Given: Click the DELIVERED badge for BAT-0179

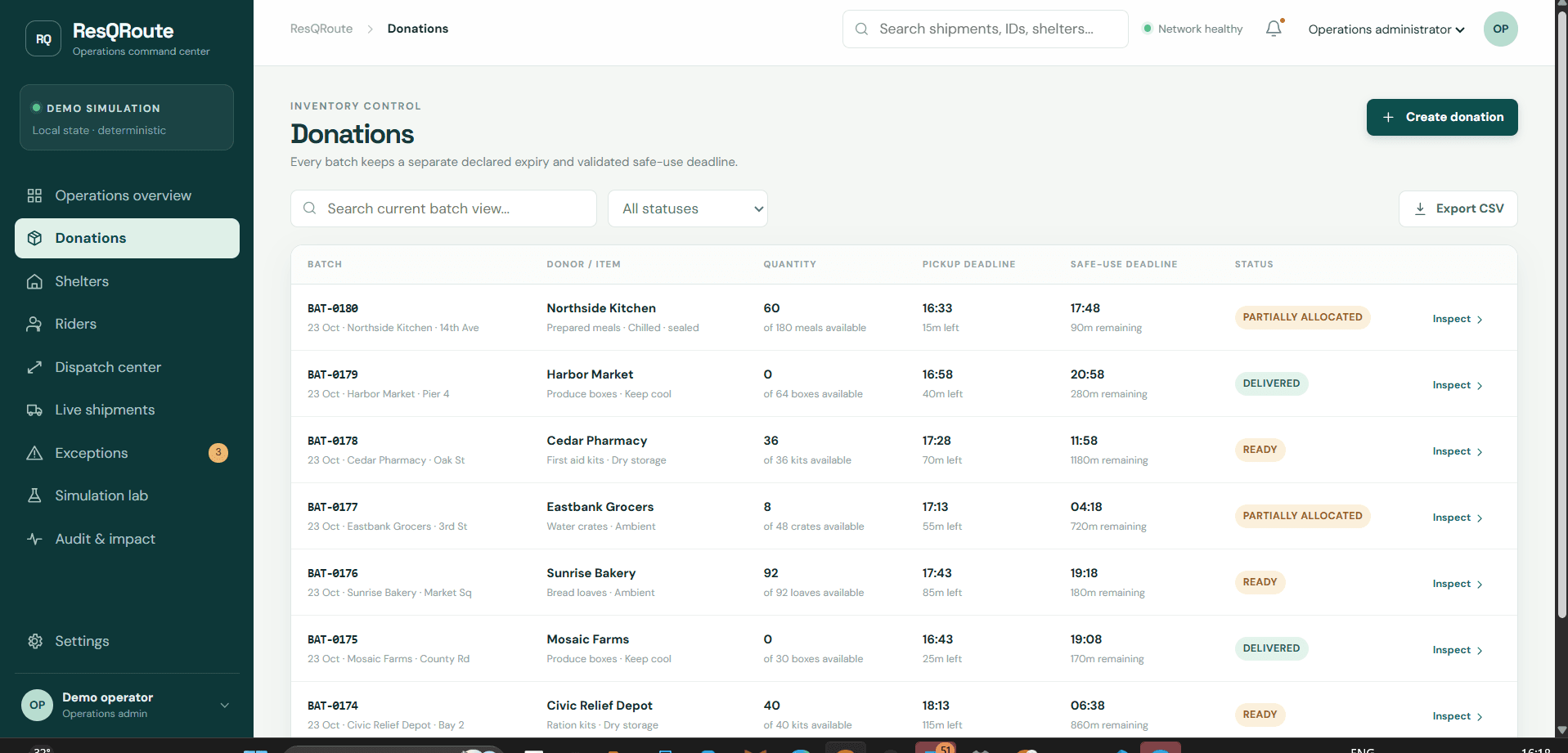Looking at the screenshot, I should tap(1271, 383).
